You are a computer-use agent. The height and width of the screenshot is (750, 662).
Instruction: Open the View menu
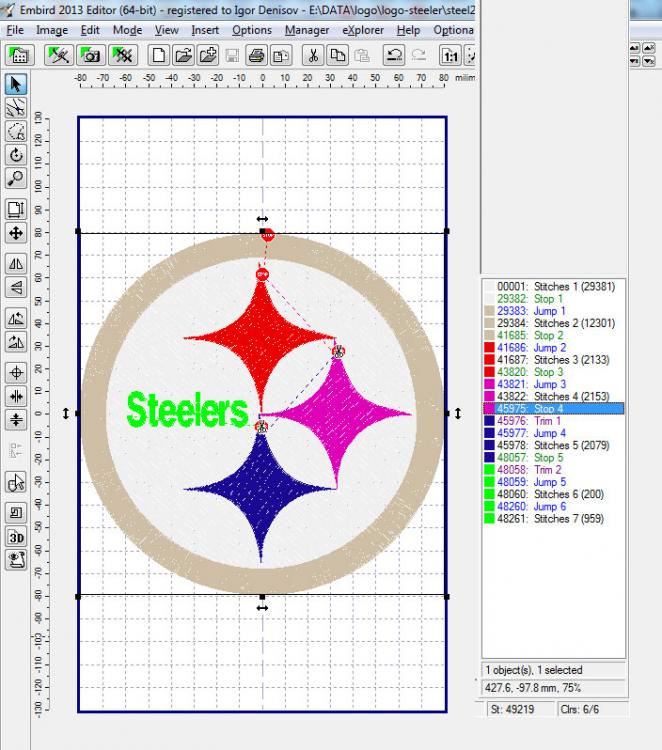(x=166, y=30)
